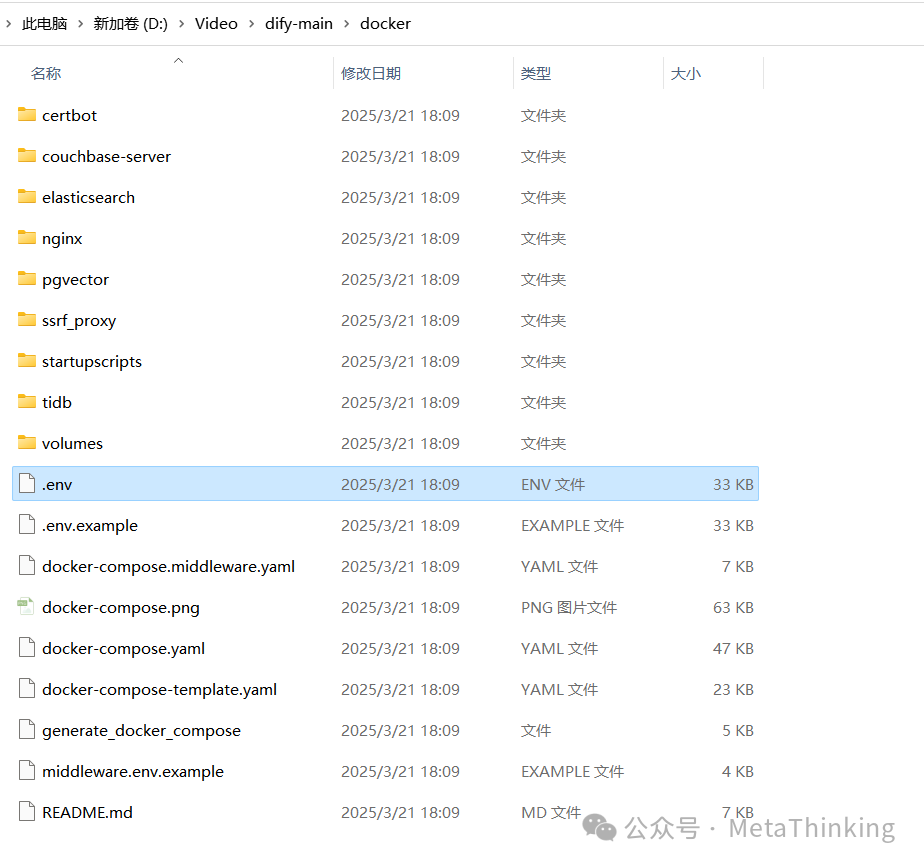
Task: Select generate_docker_compose file name
Action: [141, 731]
